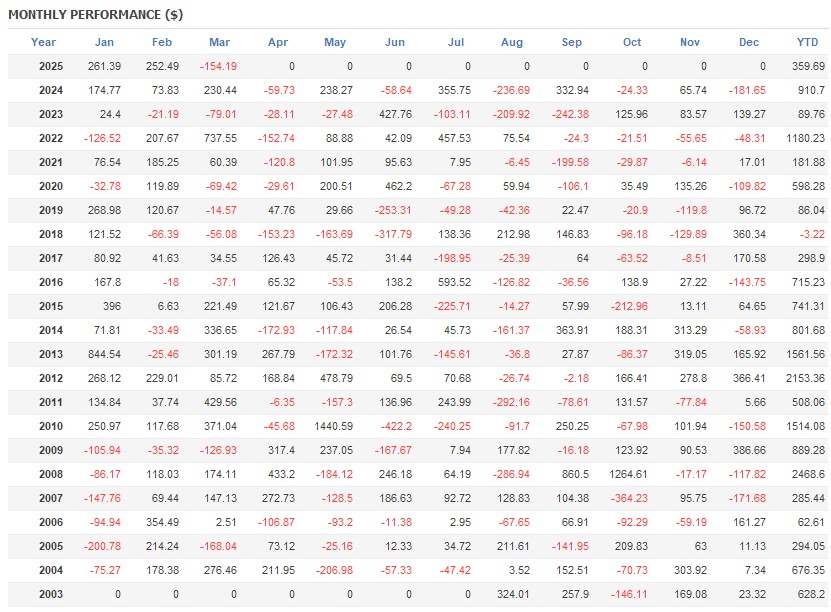Click the Monthly Performance ($) heading
Screen dimensions: 831x612
tap(96, 15)
